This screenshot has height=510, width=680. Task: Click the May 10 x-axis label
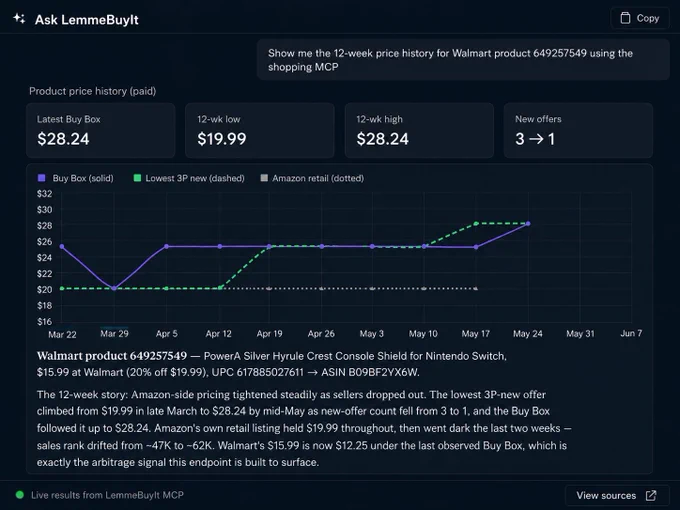point(423,333)
